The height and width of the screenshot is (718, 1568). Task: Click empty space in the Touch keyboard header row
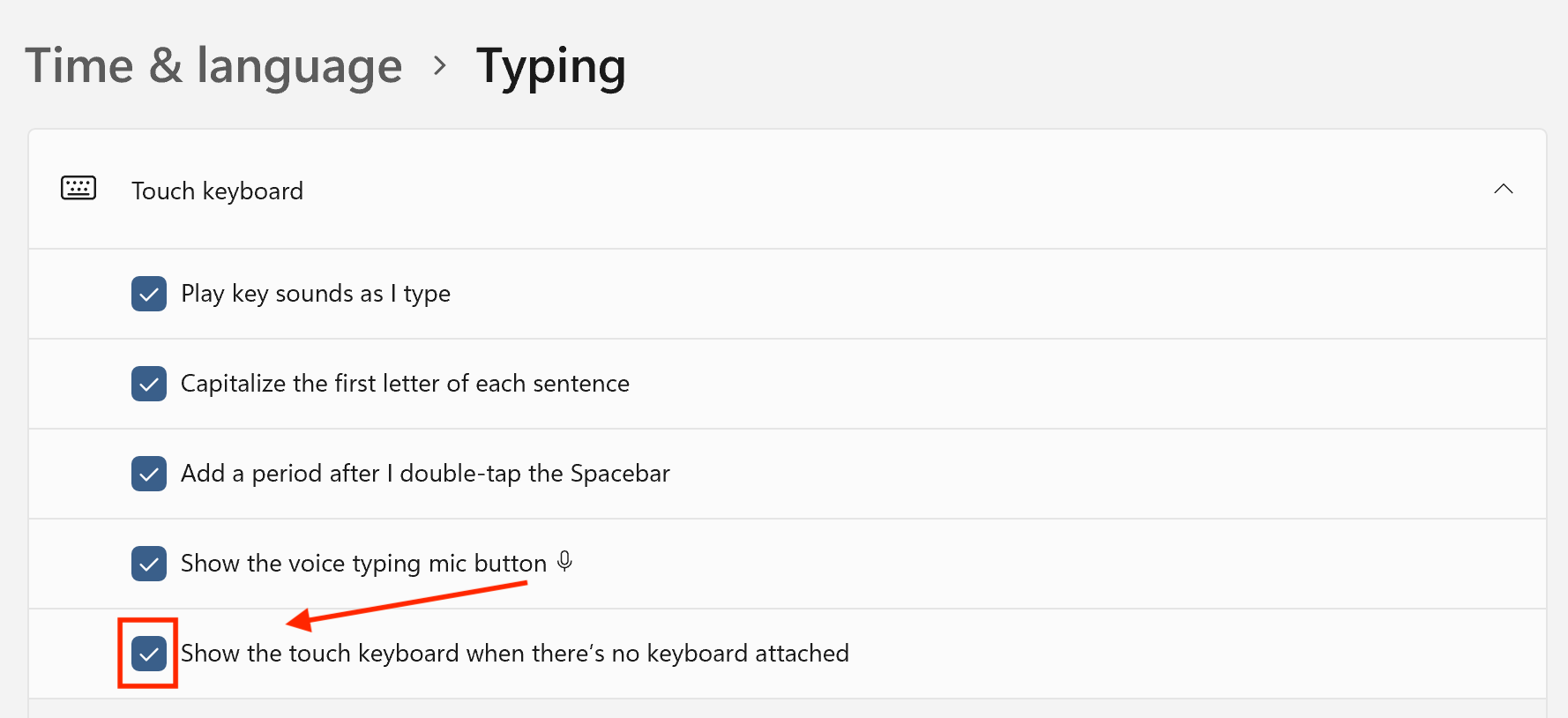(x=882, y=190)
